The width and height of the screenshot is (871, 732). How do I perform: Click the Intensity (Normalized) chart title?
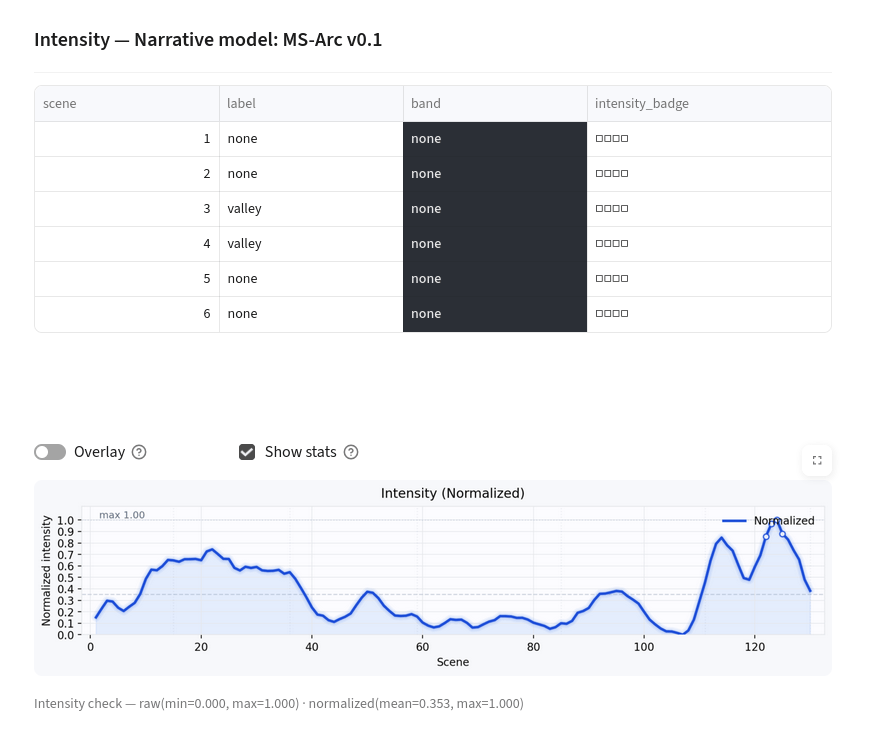(452, 493)
